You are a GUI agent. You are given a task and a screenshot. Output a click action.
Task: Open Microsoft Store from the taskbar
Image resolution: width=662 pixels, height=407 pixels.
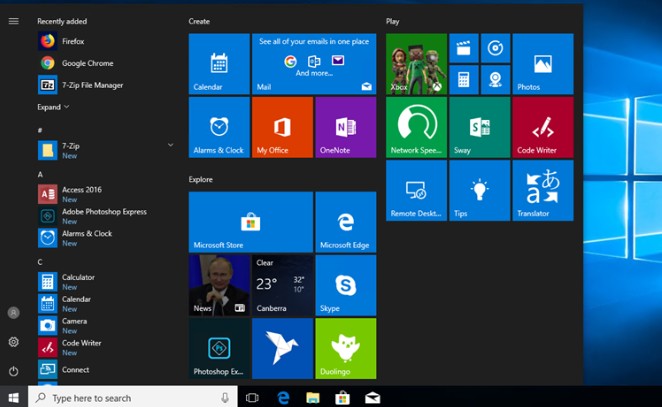point(342,398)
